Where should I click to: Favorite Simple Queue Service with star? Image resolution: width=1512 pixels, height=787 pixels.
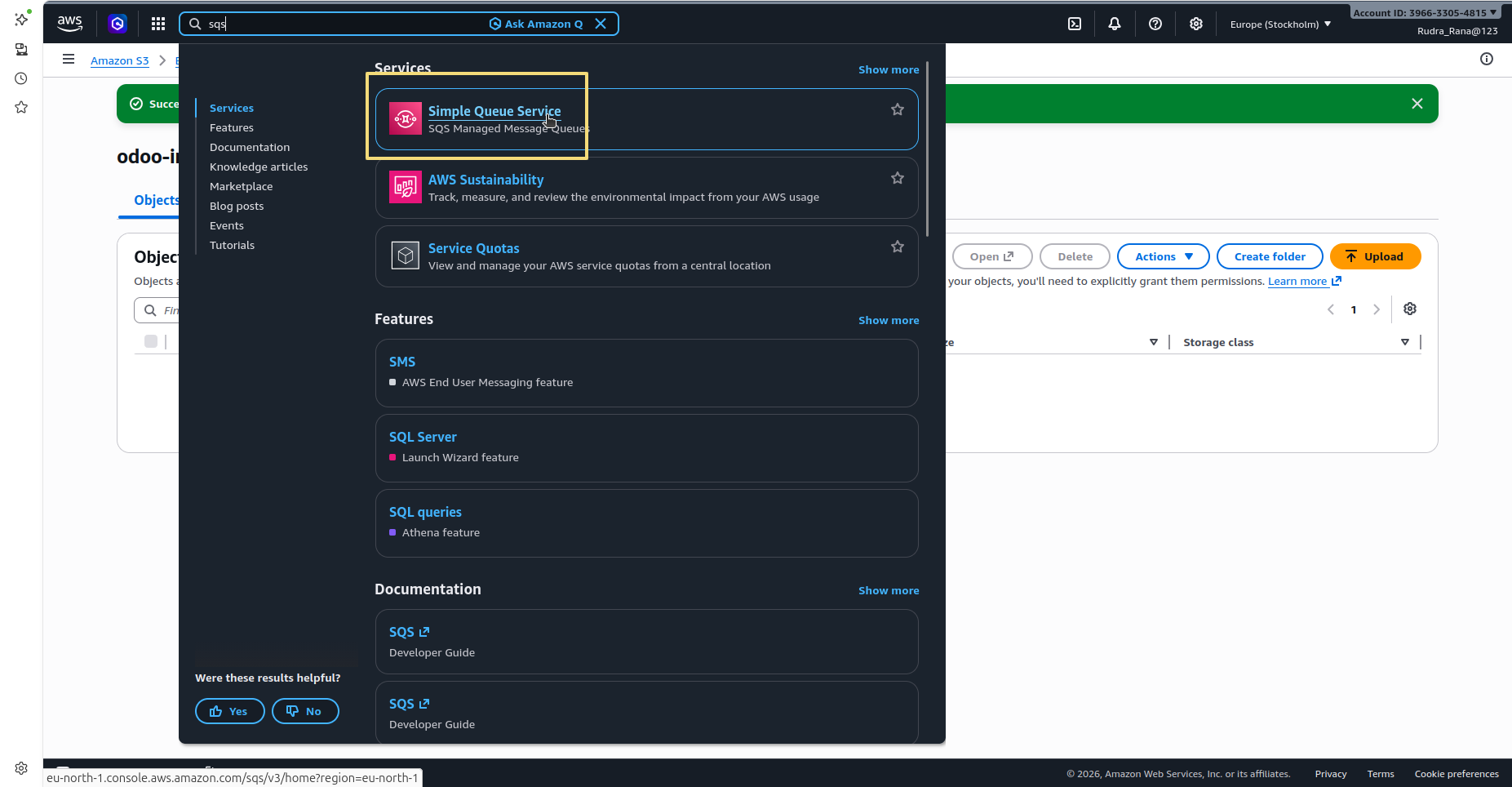[898, 109]
